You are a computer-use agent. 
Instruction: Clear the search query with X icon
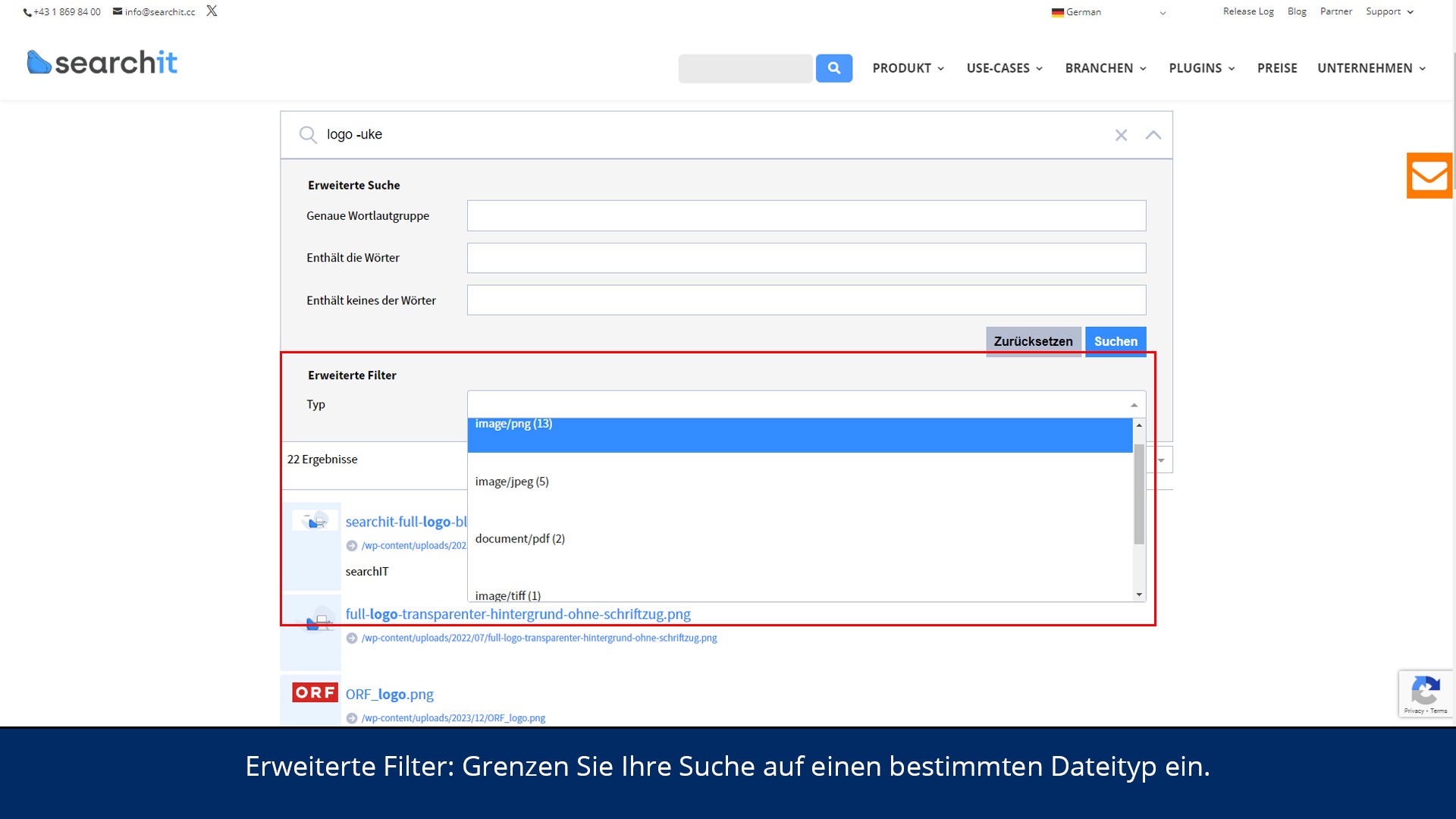[x=1121, y=135]
